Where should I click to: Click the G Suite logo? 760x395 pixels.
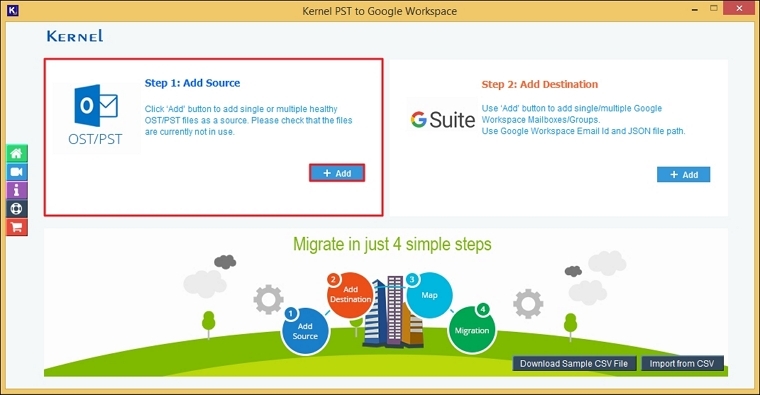click(x=443, y=120)
